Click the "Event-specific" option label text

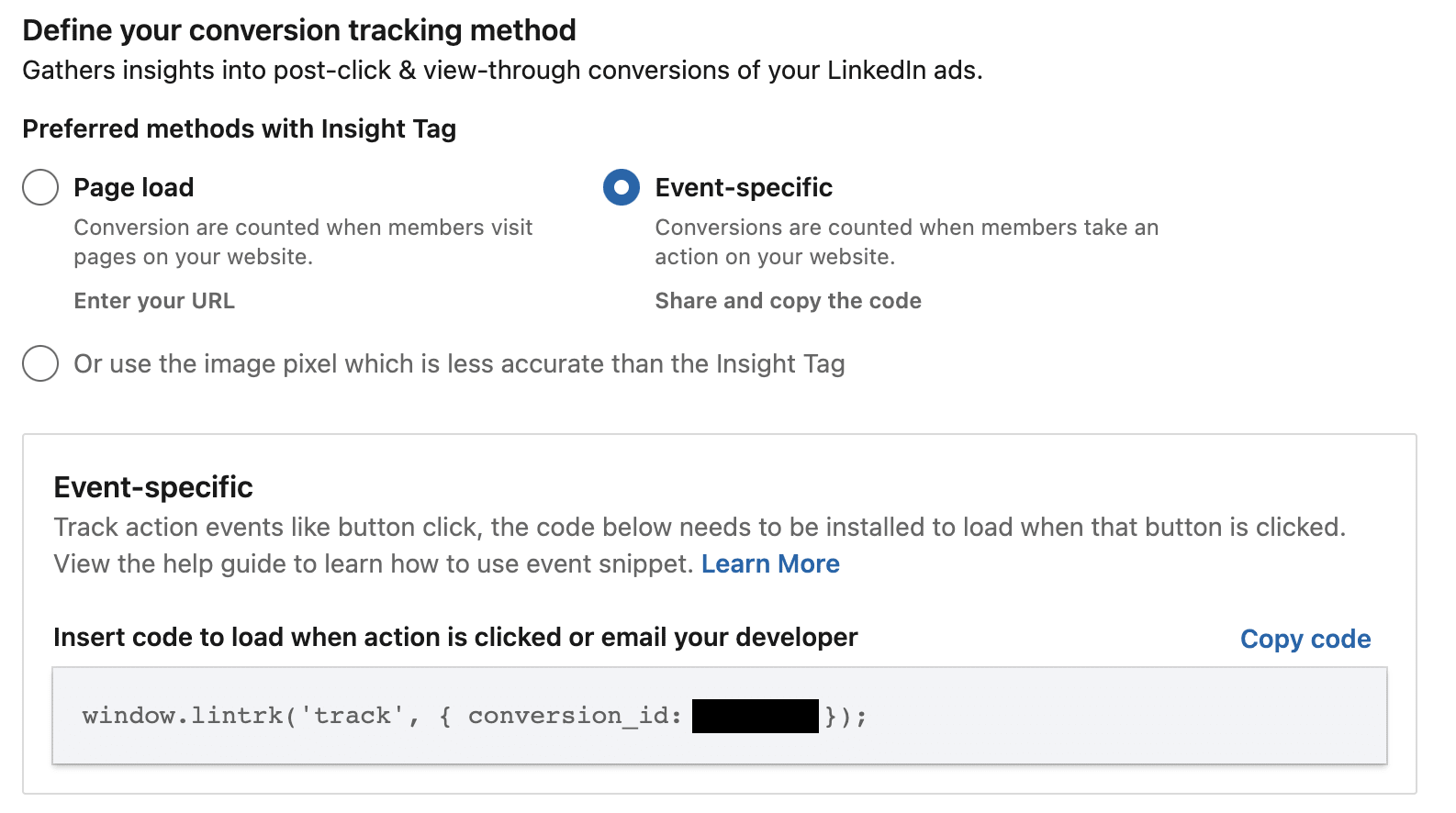pyautogui.click(x=744, y=187)
